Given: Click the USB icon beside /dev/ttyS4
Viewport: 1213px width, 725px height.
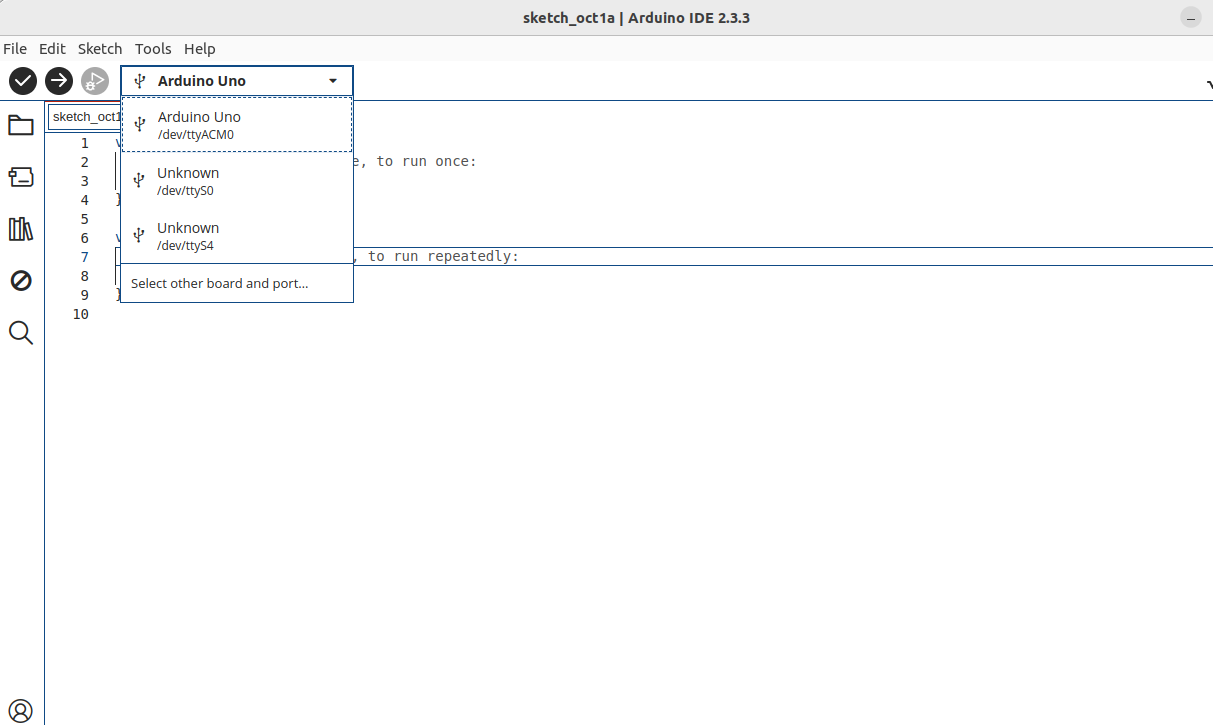Looking at the screenshot, I should pyautogui.click(x=139, y=236).
